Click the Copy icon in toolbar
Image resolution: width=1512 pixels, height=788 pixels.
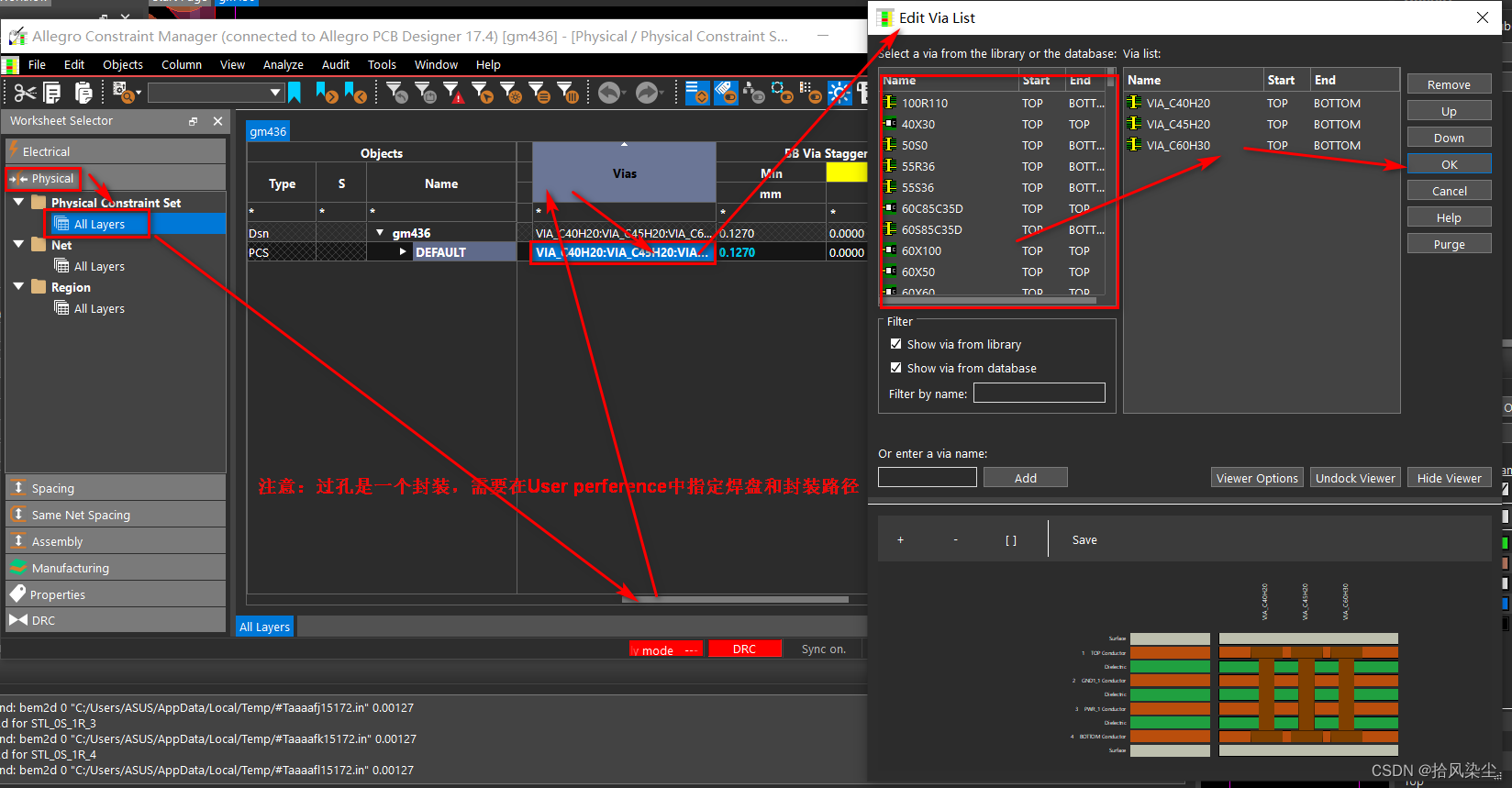52,93
